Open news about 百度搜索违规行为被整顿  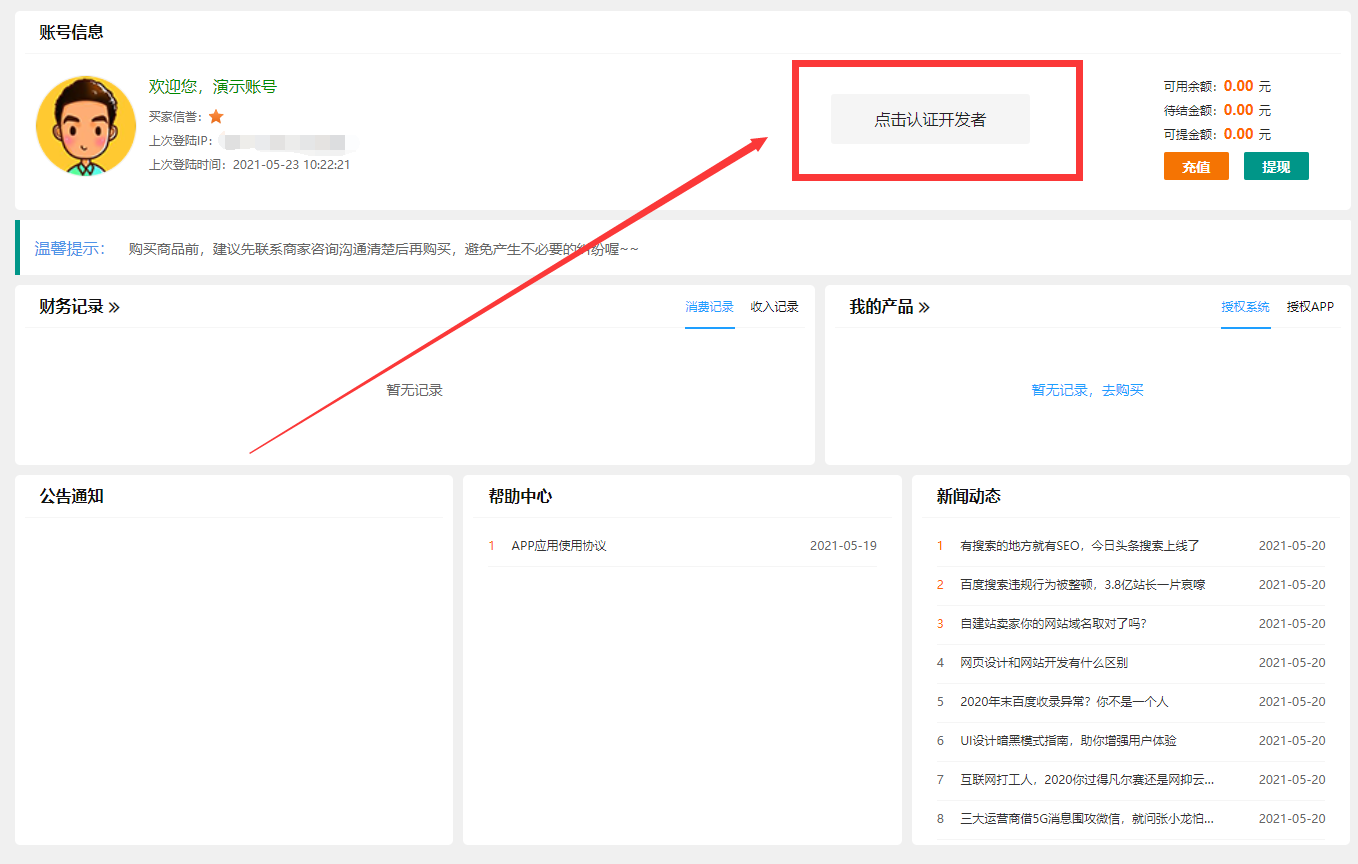pyautogui.click(x=1082, y=585)
